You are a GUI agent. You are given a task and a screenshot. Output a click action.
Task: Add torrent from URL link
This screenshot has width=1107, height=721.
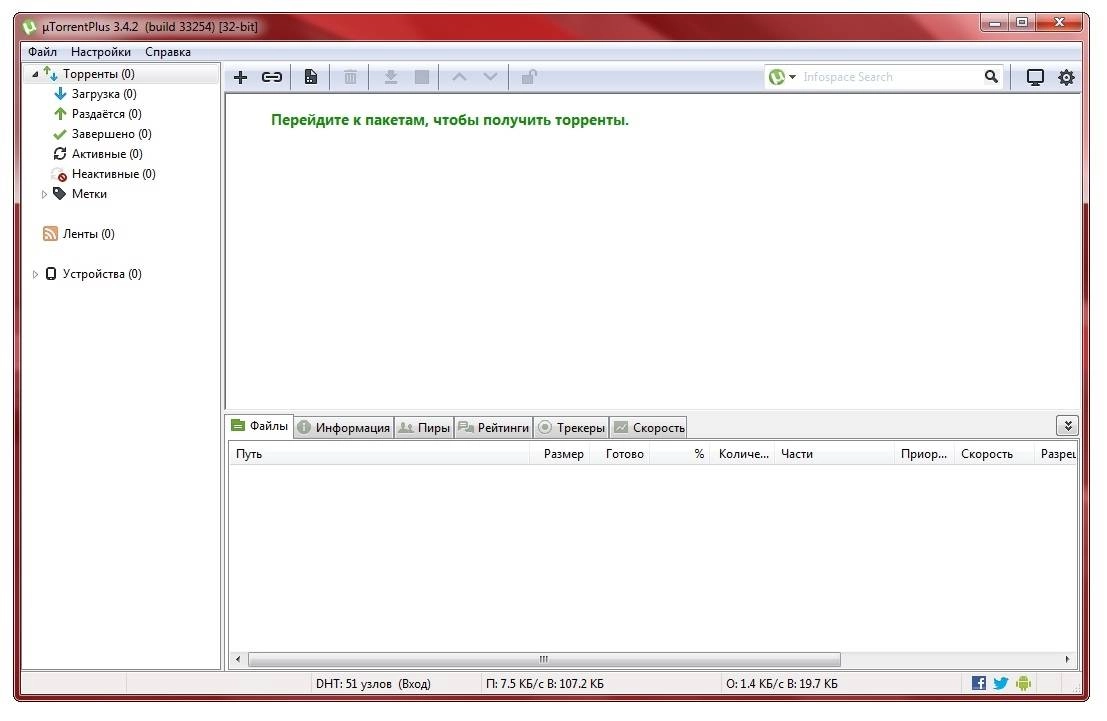pos(272,76)
